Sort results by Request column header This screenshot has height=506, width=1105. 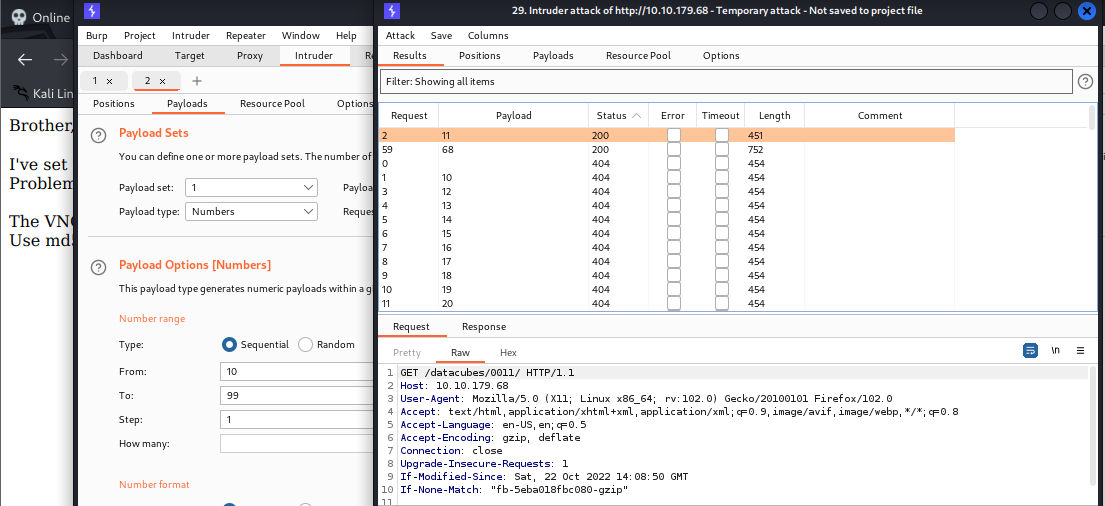click(x=409, y=116)
